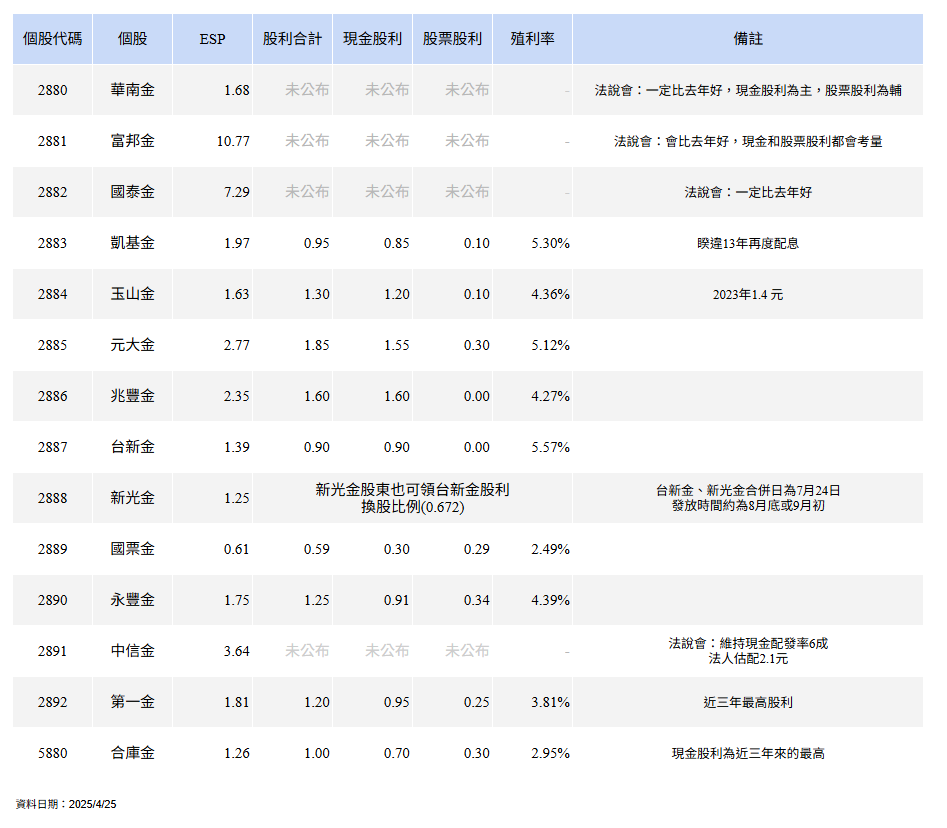Click stock dividend value 0.29
Image resolution: width=947 pixels, height=828 pixels.
[x=477, y=550]
